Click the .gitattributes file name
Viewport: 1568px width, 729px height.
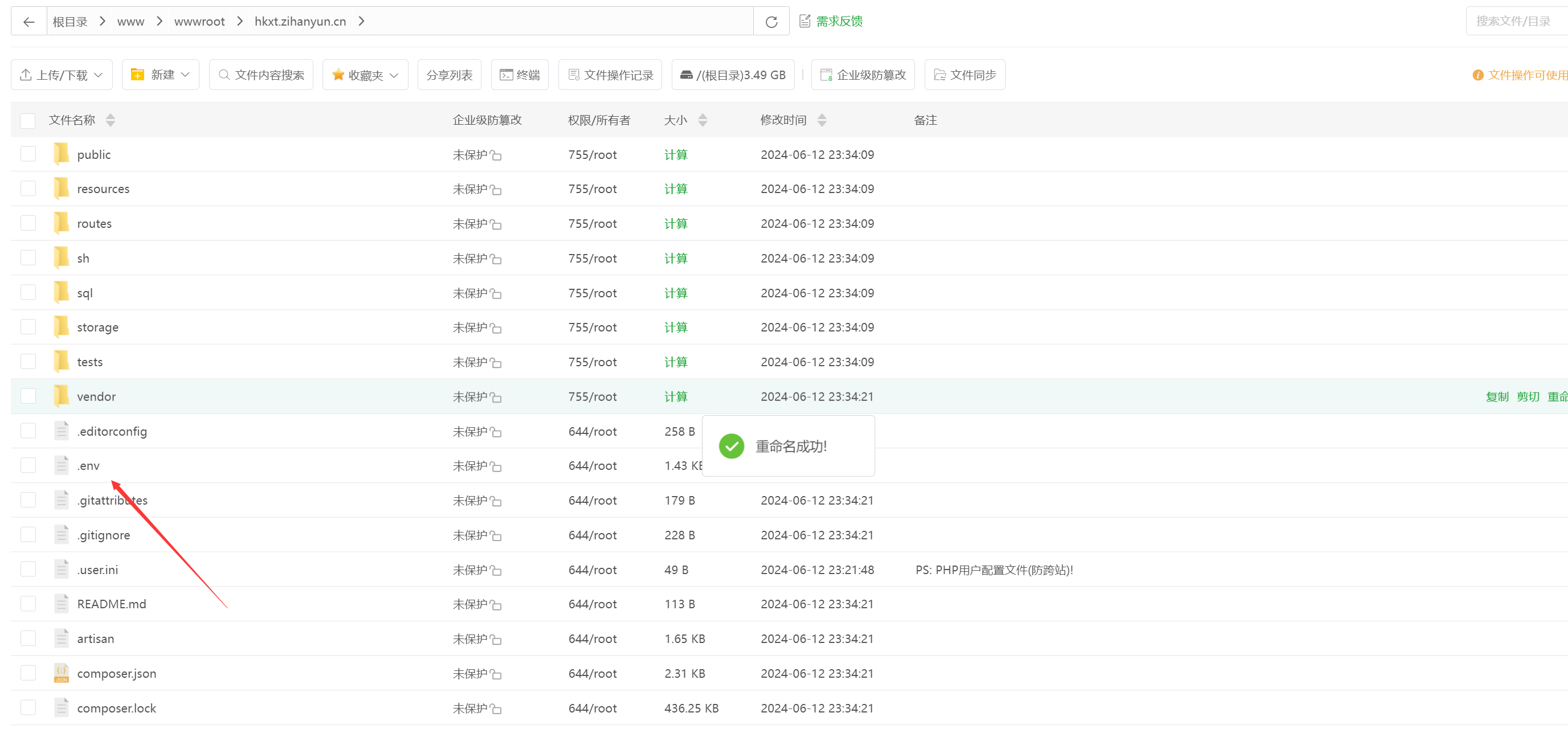pyautogui.click(x=113, y=500)
